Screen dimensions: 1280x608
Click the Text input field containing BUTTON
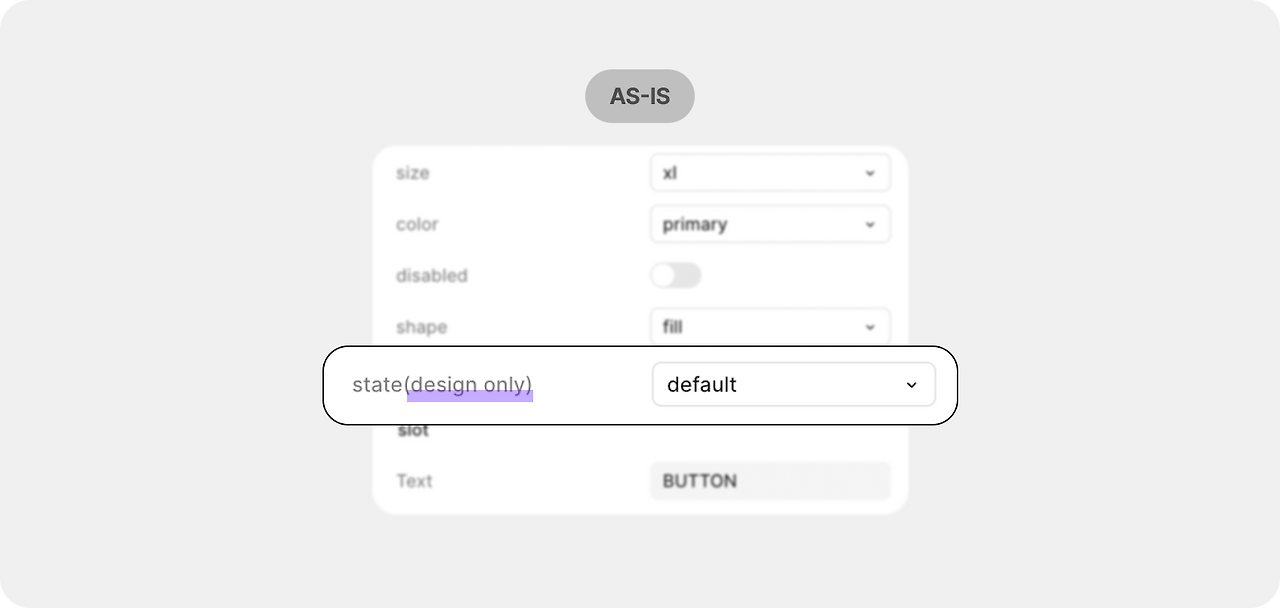[769, 481]
